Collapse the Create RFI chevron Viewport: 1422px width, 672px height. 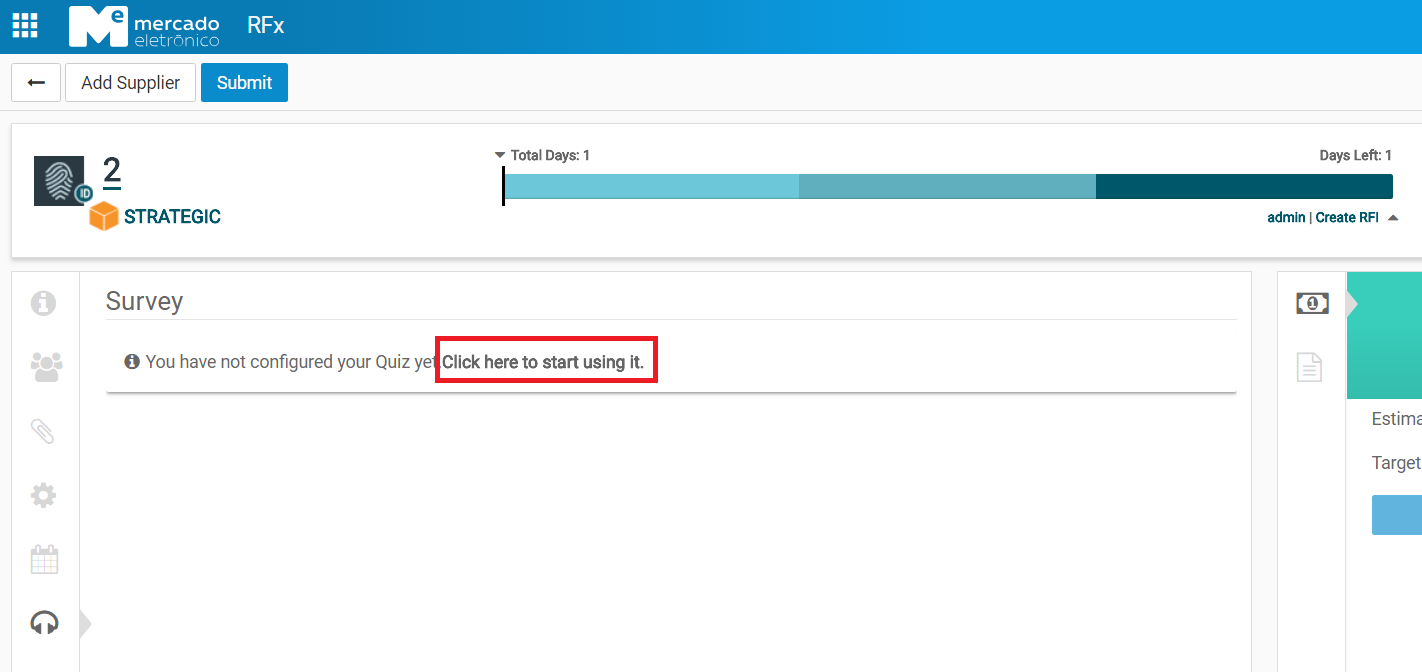[1394, 216]
